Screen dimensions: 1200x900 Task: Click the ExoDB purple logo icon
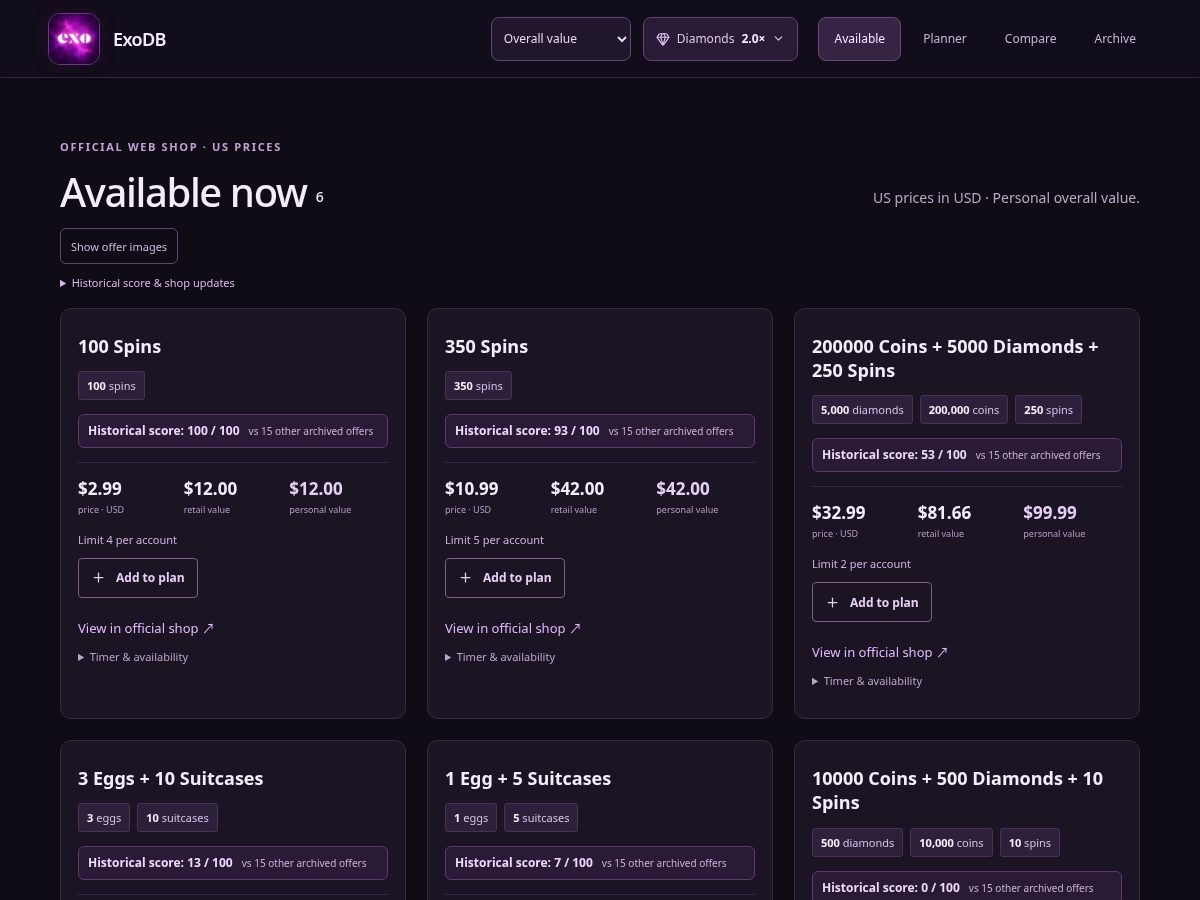click(x=74, y=39)
